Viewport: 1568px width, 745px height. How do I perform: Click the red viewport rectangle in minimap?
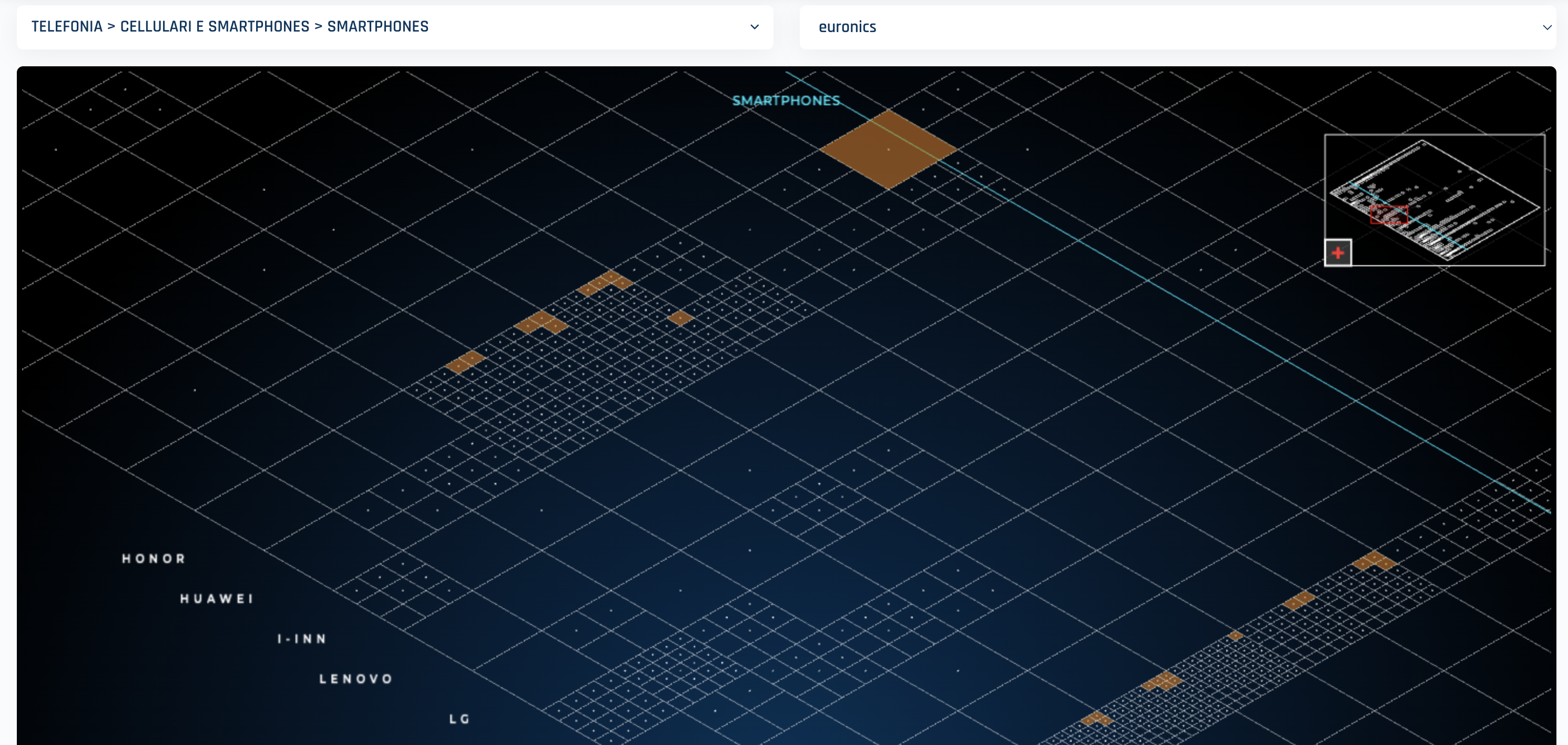[1390, 215]
